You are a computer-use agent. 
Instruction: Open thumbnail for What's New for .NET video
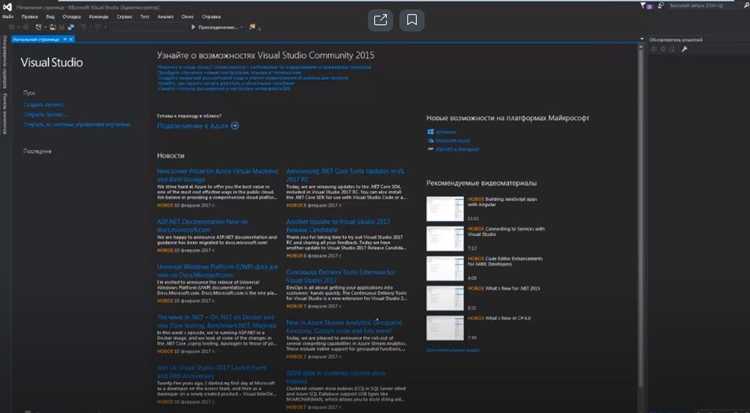tap(445, 298)
